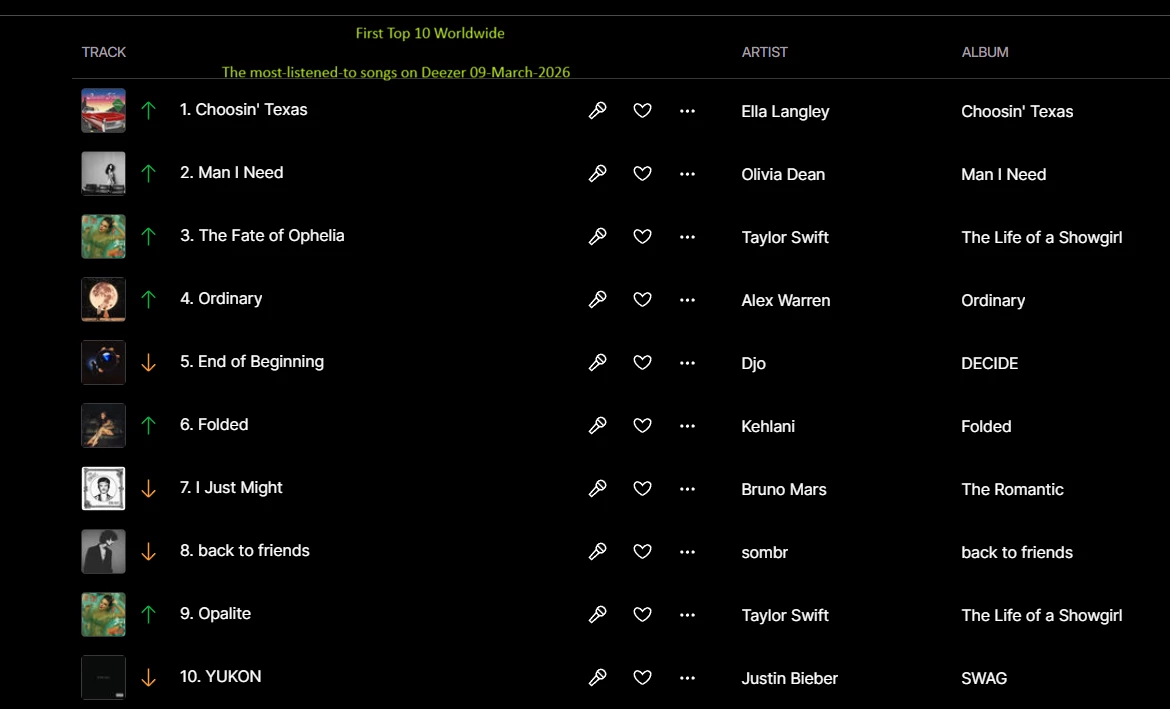Click the lyrics icon for End of Beginning
Screen dimensions: 1170x709
click(x=597, y=363)
